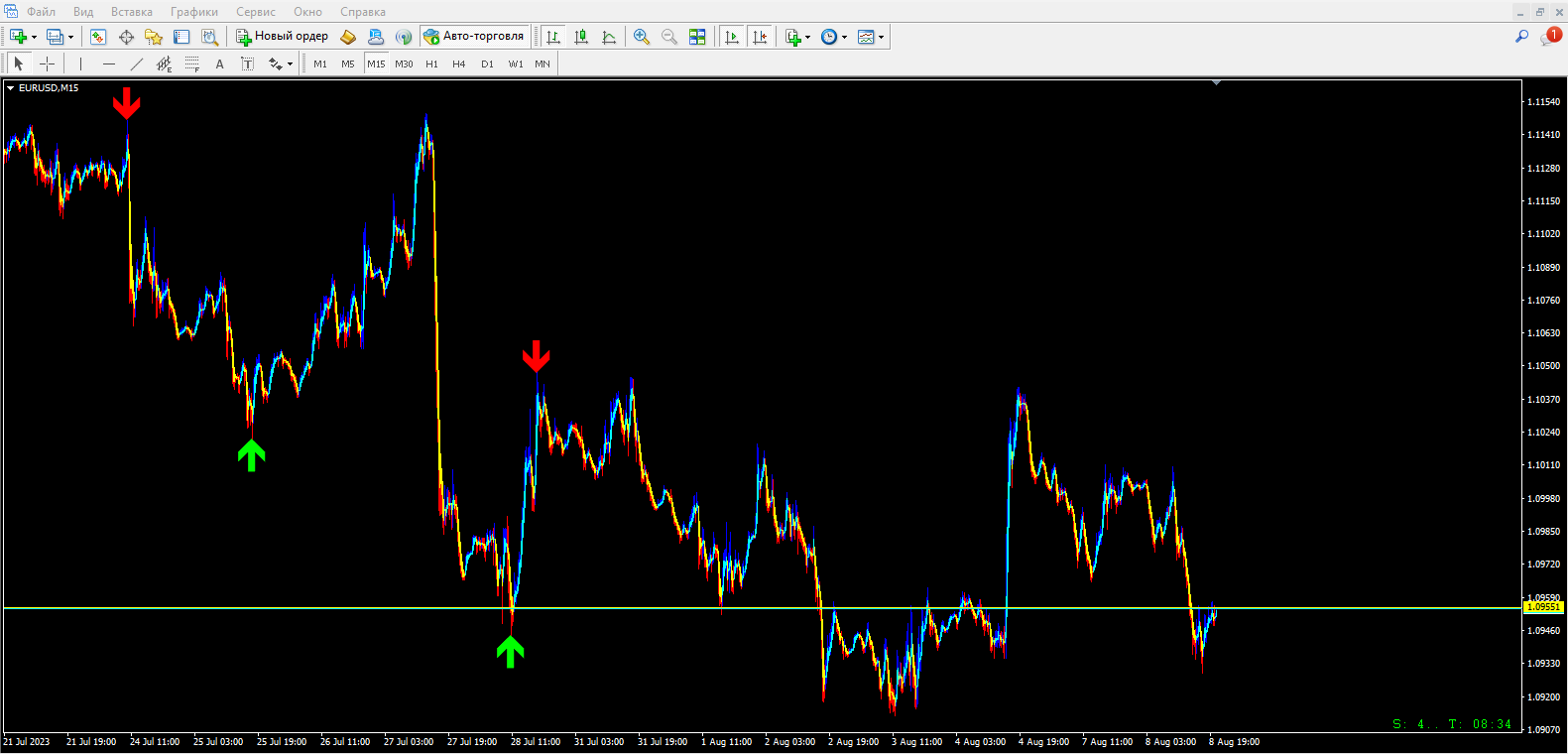Open the Вид menu
This screenshot has height=755, width=1568.
click(x=83, y=12)
